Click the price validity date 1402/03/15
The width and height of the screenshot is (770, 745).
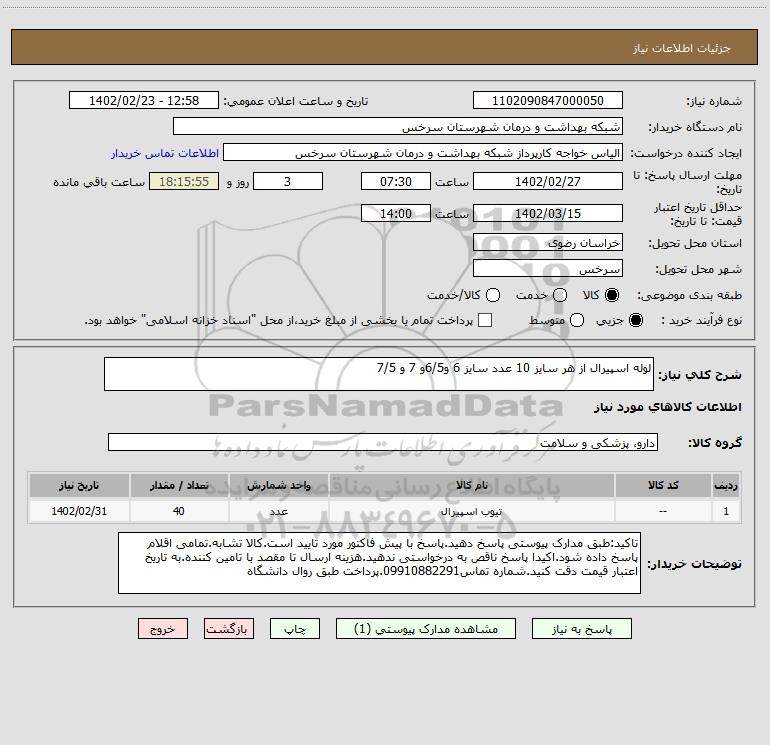[x=548, y=214]
